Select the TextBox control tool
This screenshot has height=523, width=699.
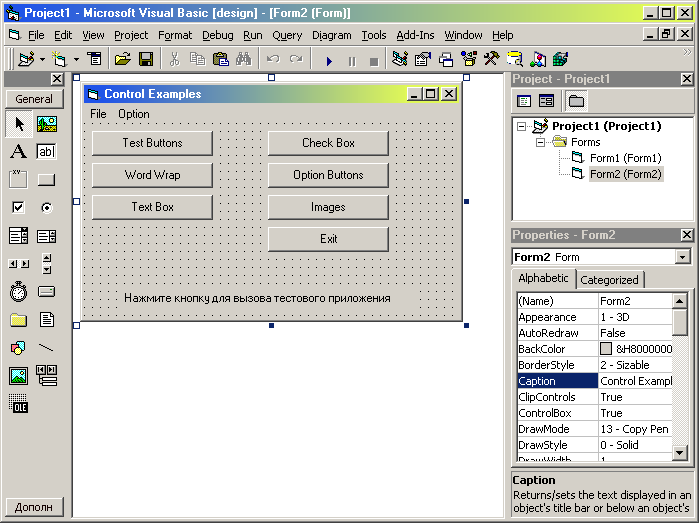coord(47,152)
